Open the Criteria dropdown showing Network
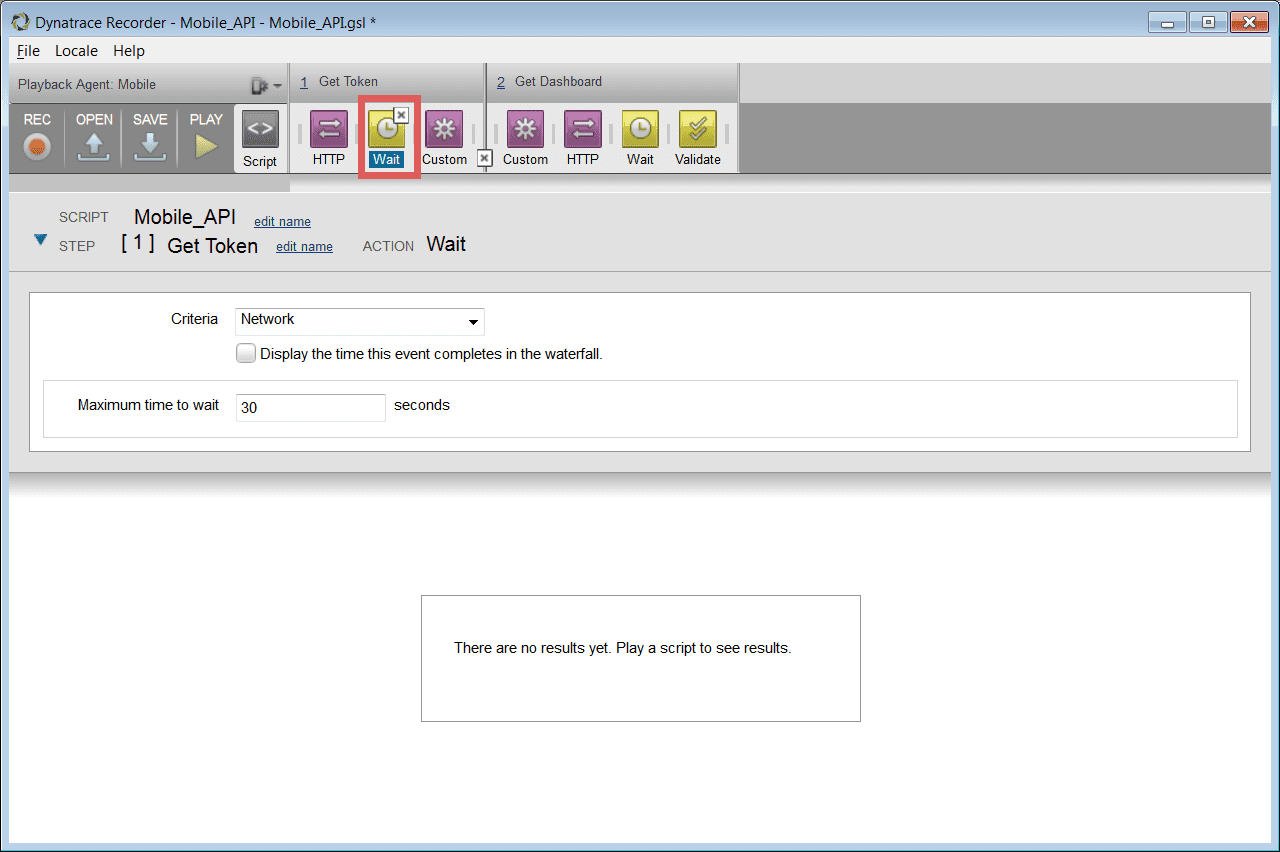1280x852 pixels. [360, 321]
